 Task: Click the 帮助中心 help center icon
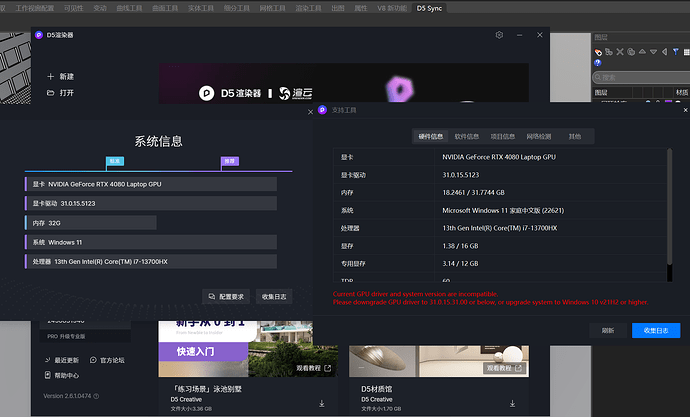[48, 375]
